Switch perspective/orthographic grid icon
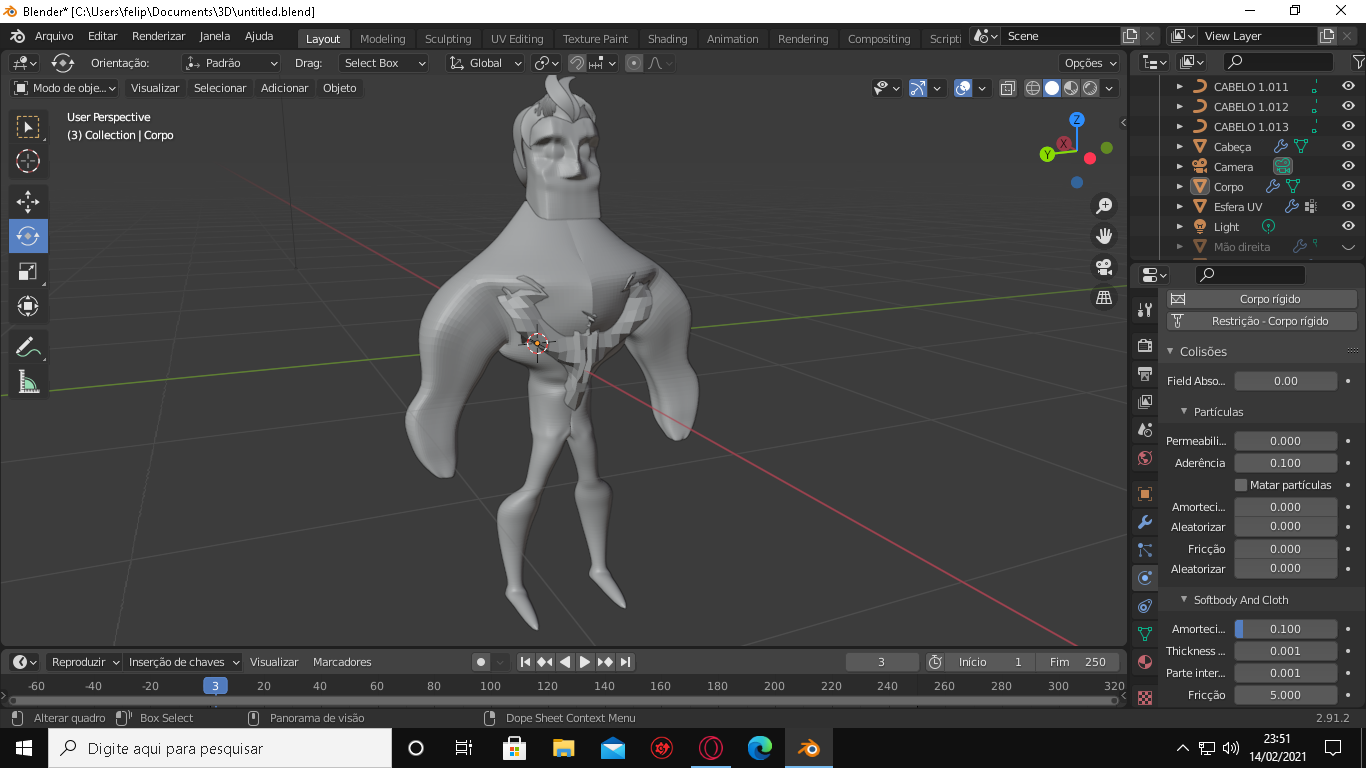 click(1104, 297)
